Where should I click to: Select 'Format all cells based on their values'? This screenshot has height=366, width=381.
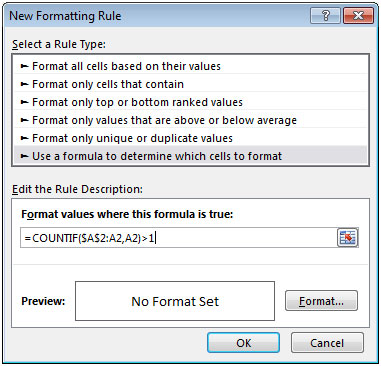(190, 66)
